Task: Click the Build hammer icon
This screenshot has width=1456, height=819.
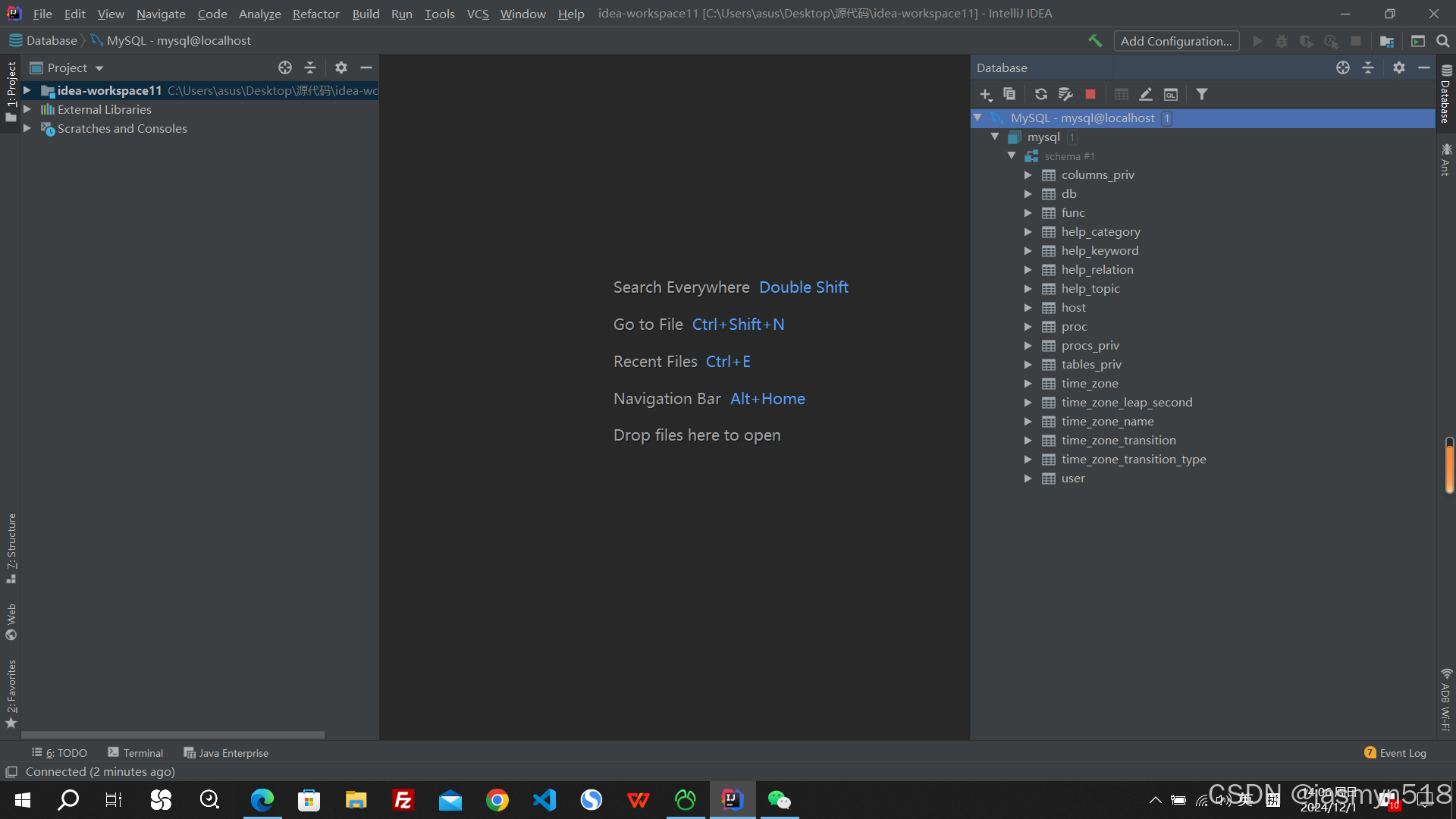Action: click(1095, 41)
